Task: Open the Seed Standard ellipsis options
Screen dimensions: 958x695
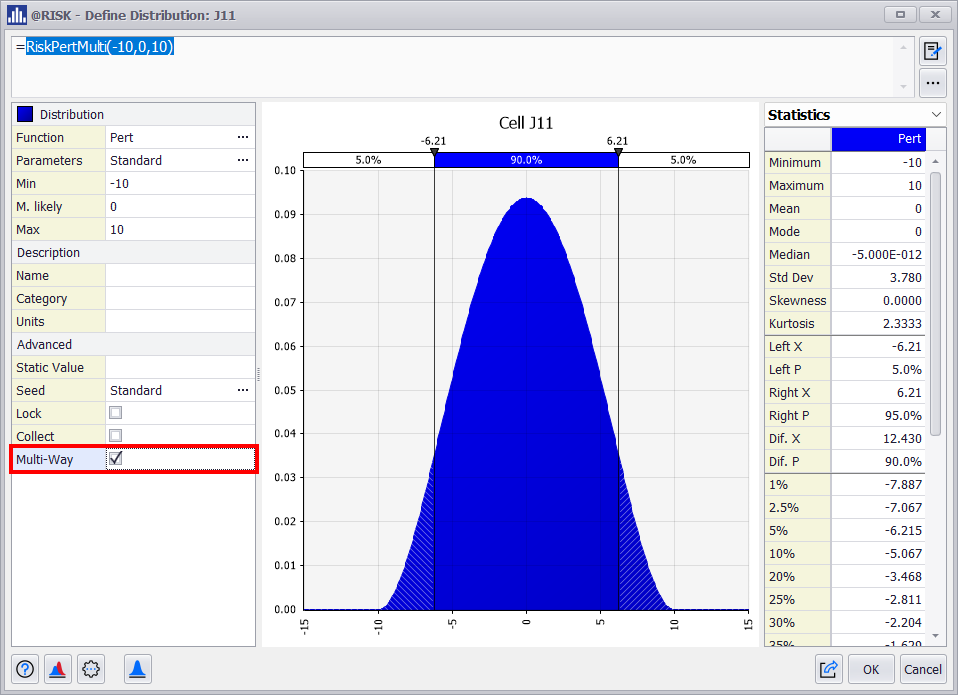Action: coord(242,391)
